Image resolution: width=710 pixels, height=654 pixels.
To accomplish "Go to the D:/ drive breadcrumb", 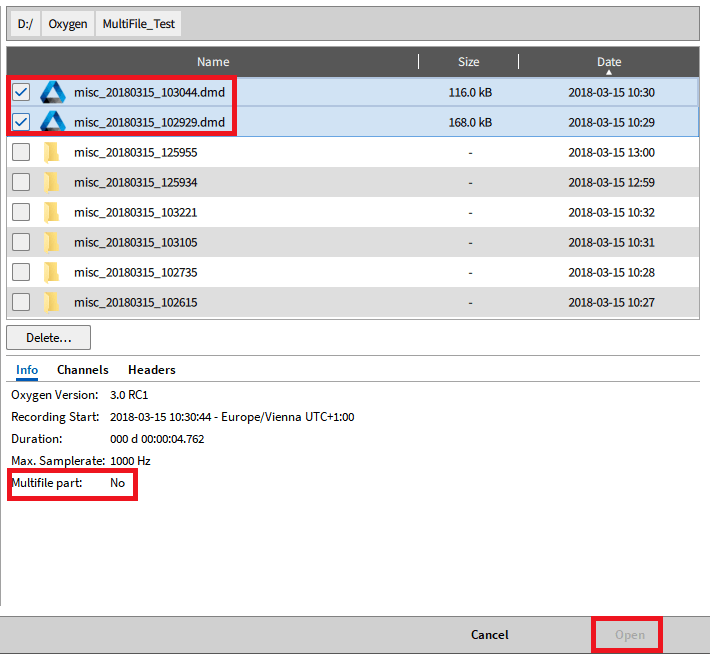I will click(26, 24).
